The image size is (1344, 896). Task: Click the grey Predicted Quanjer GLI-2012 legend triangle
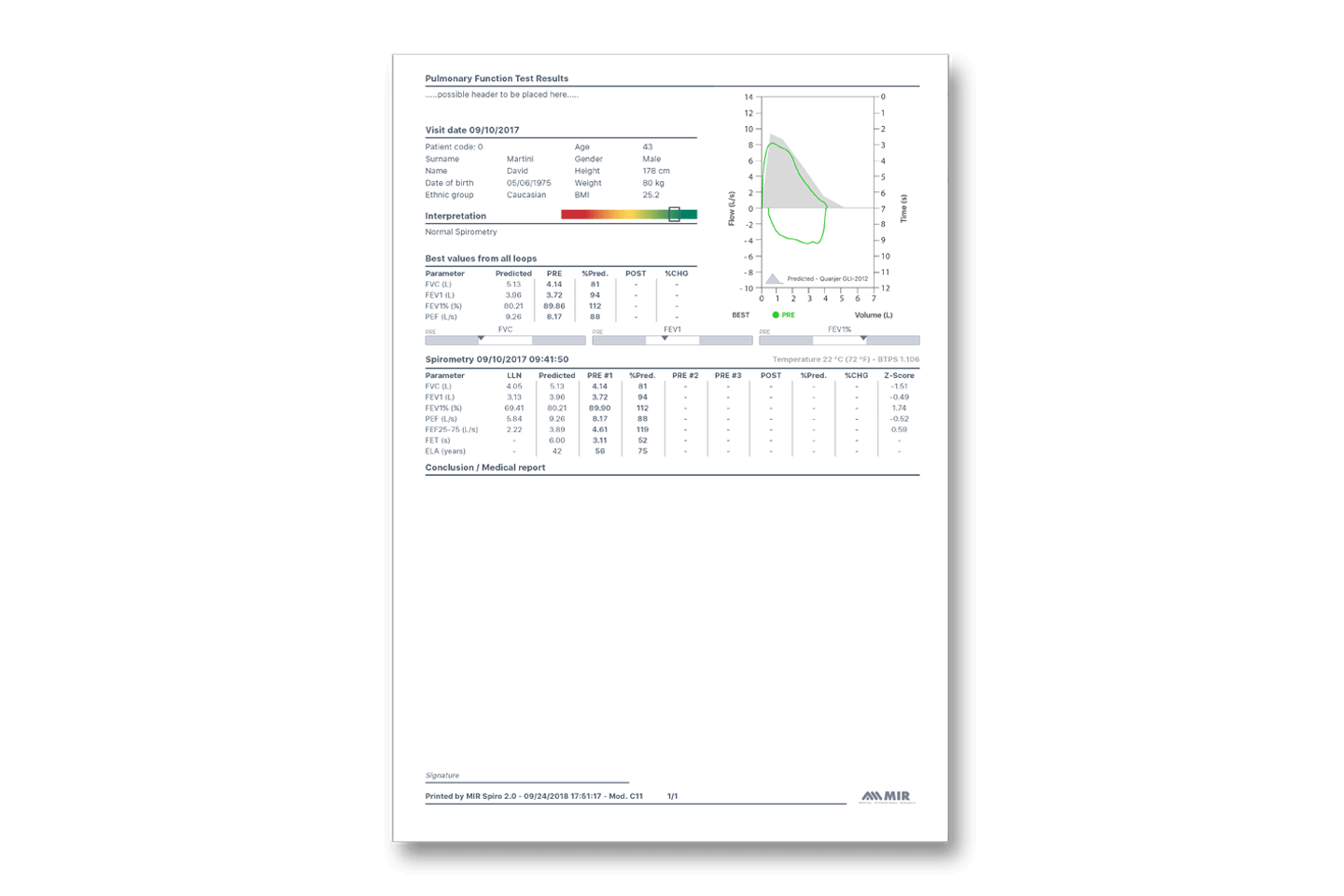click(x=774, y=278)
